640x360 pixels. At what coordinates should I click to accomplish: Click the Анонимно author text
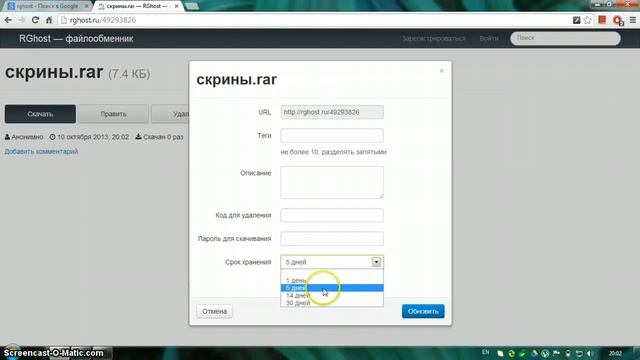click(x=27, y=137)
